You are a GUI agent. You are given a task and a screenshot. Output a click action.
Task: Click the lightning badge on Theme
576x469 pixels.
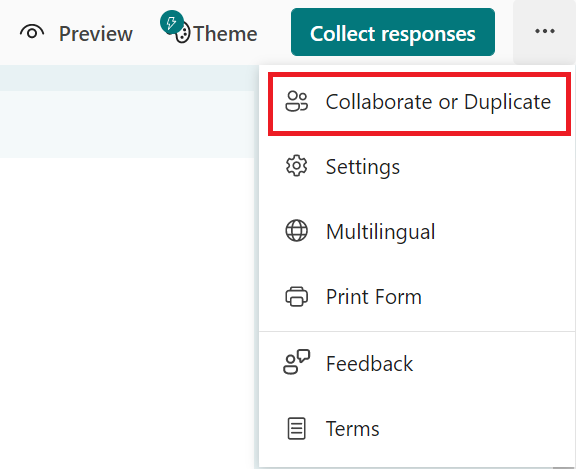pos(172,23)
